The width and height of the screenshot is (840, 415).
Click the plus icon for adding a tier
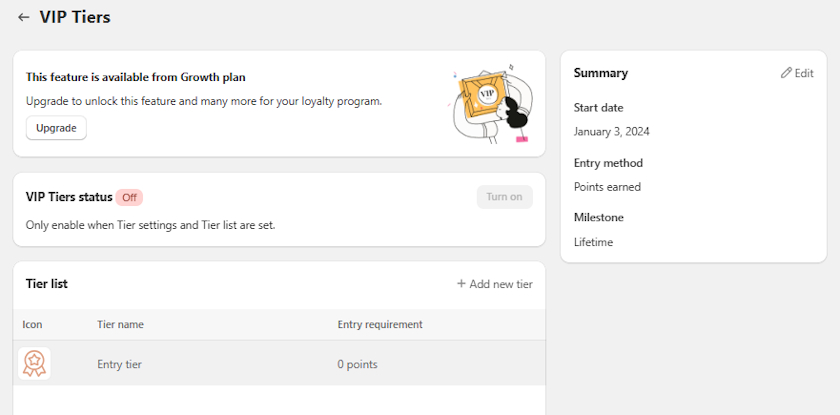coord(461,284)
